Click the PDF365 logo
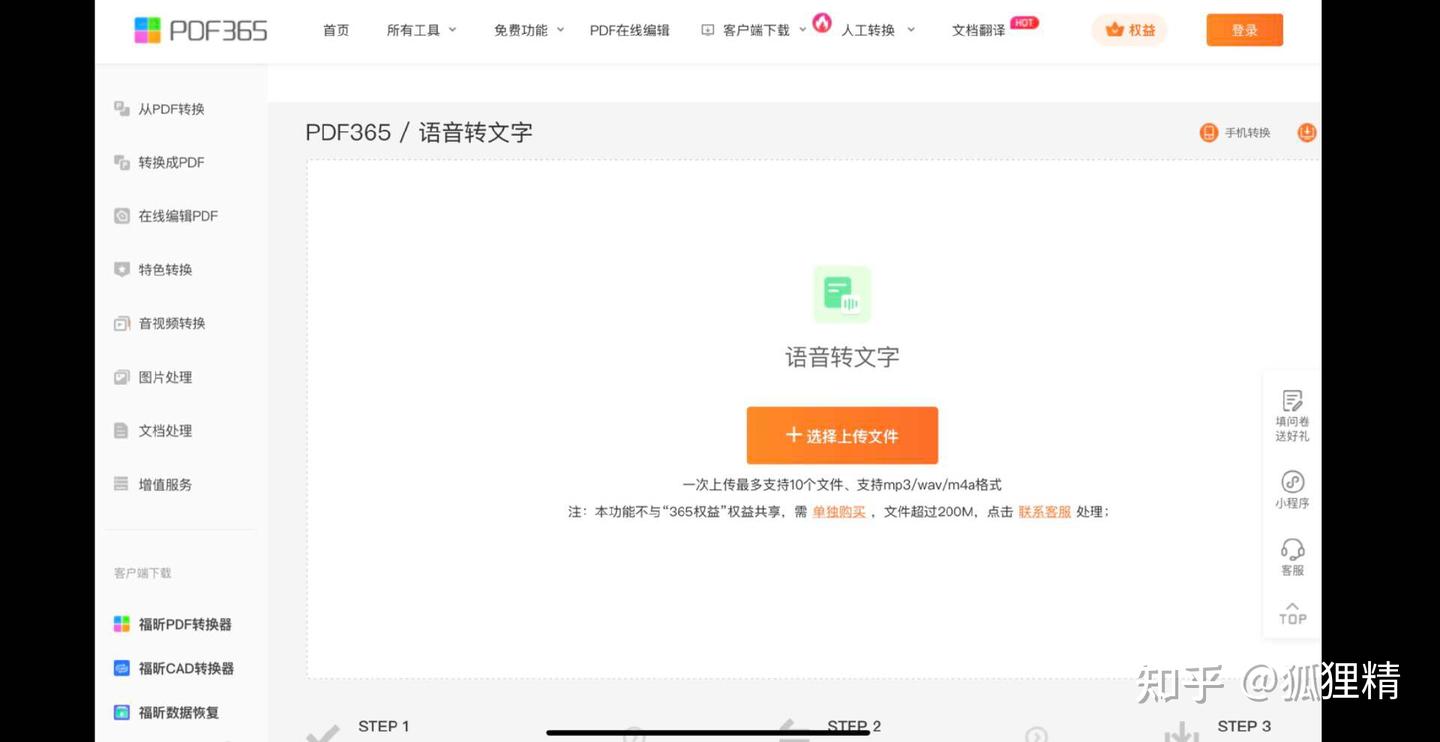The image size is (1440, 742). 200,30
